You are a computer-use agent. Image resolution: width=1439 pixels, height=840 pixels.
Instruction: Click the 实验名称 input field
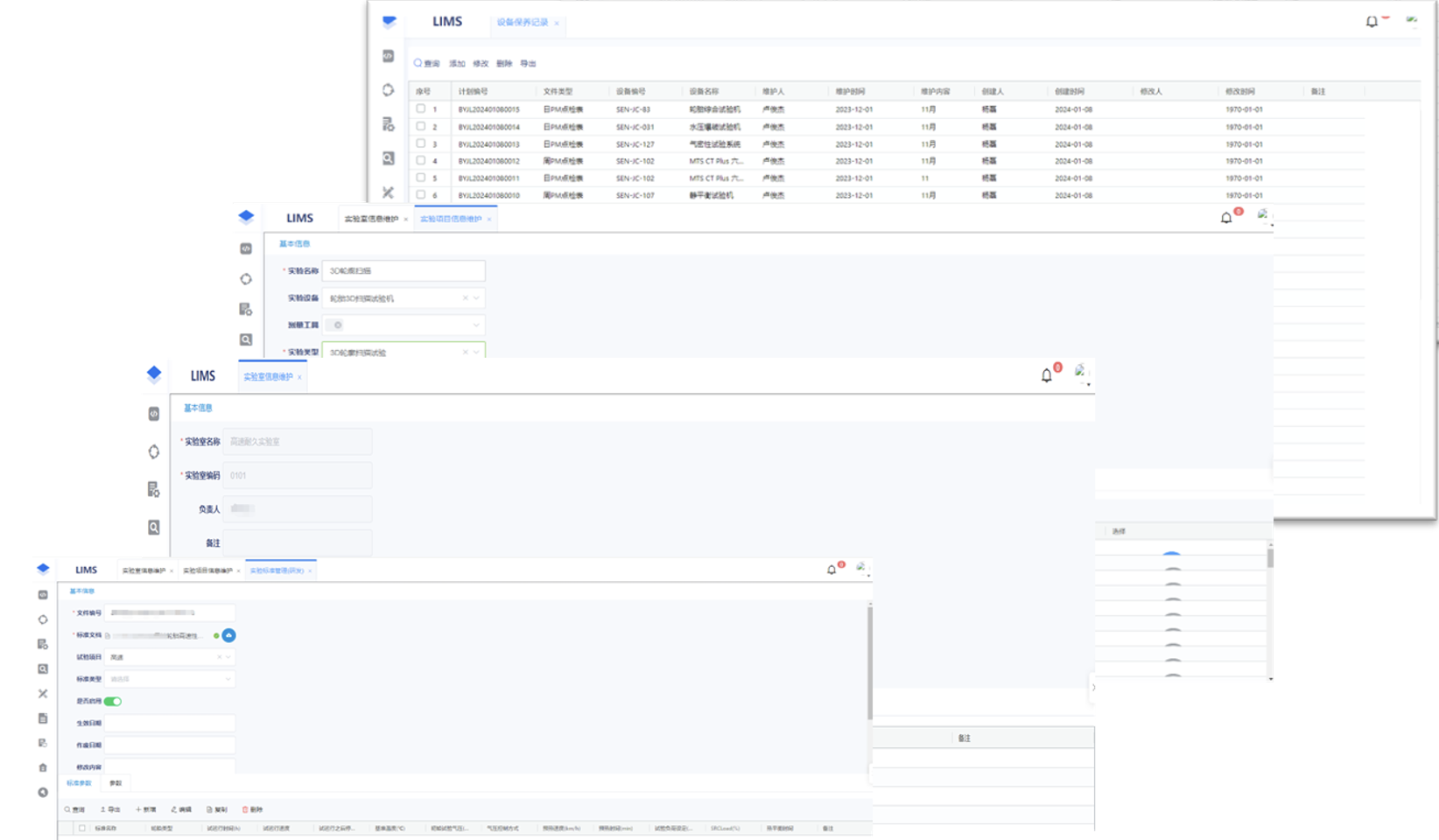(404, 271)
